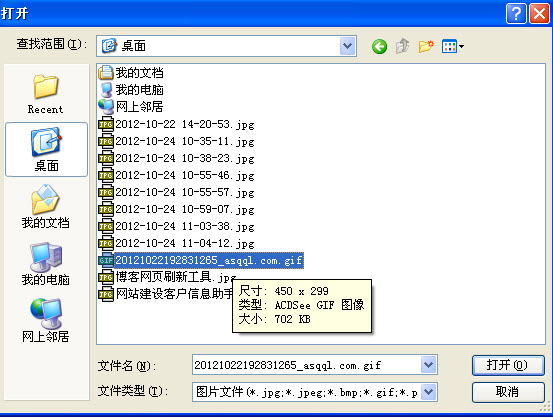This screenshot has height=417, width=553.
Task: Expand the 文件名 dropdown arrow
Action: click(429, 364)
